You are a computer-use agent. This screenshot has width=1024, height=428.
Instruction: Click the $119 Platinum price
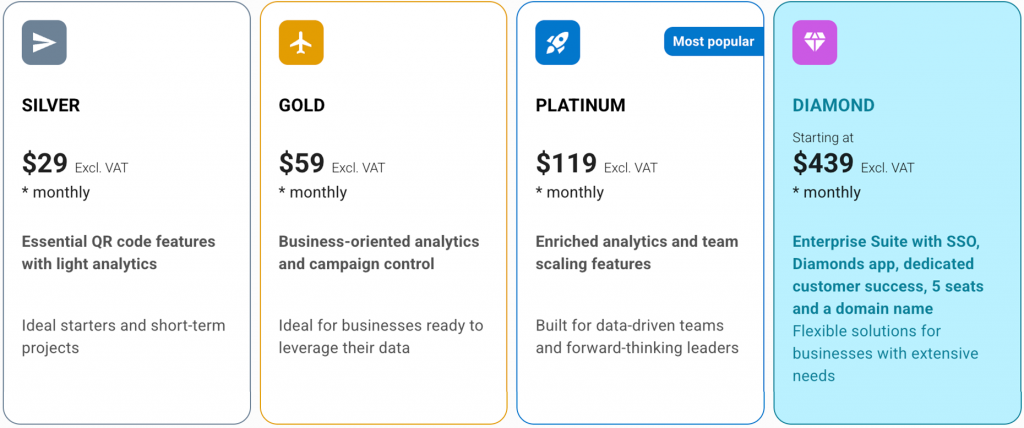(566, 163)
